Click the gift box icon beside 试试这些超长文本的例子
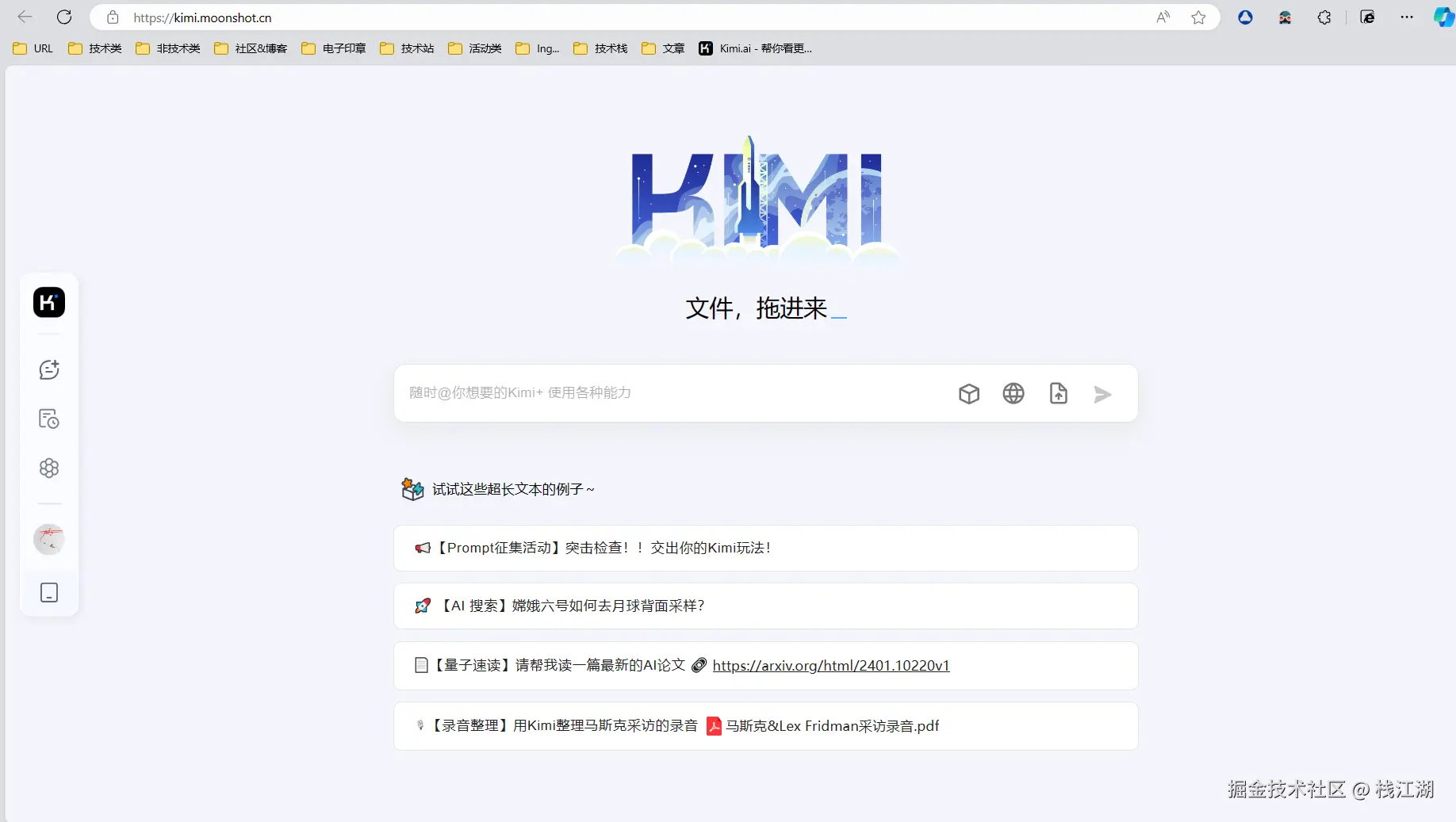This screenshot has height=822, width=1456. pos(412,489)
